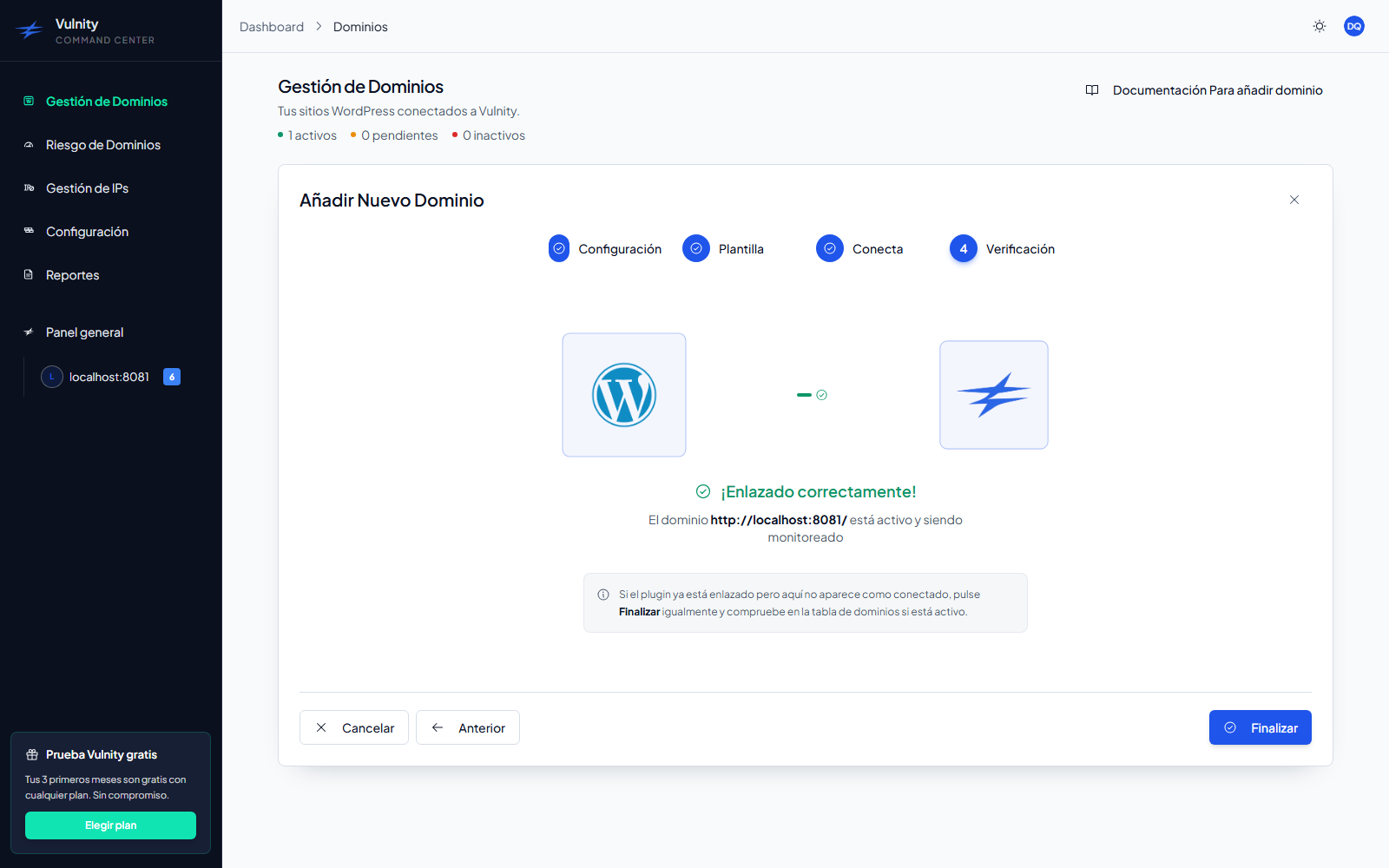Click the Cancelar button
This screenshot has width=1389, height=868.
(x=354, y=727)
